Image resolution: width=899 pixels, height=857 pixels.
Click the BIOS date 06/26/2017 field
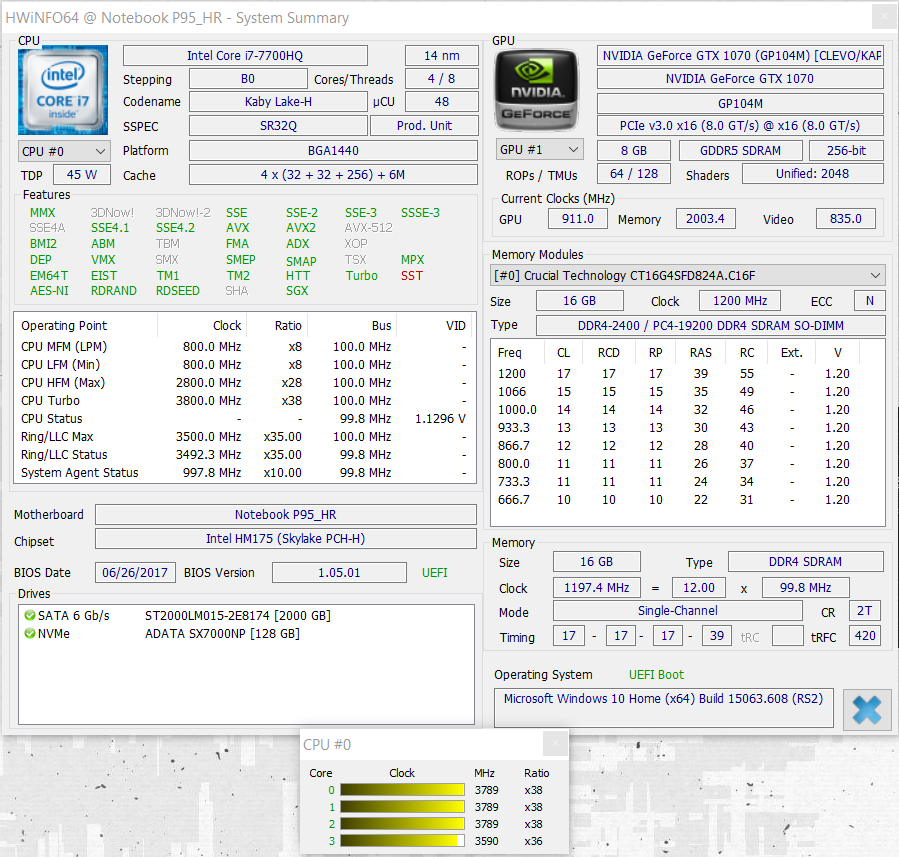(135, 573)
